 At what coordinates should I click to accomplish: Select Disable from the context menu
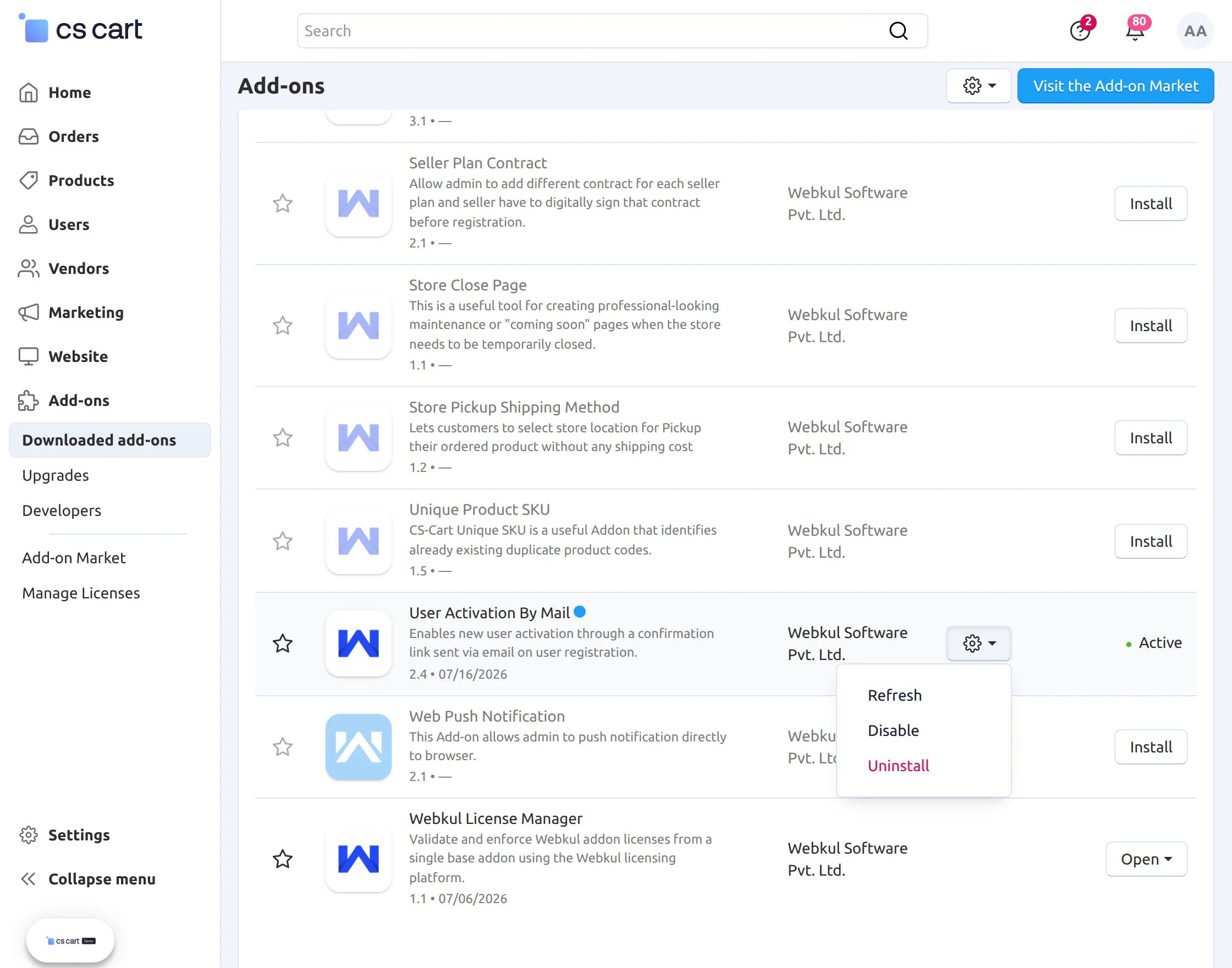[893, 730]
